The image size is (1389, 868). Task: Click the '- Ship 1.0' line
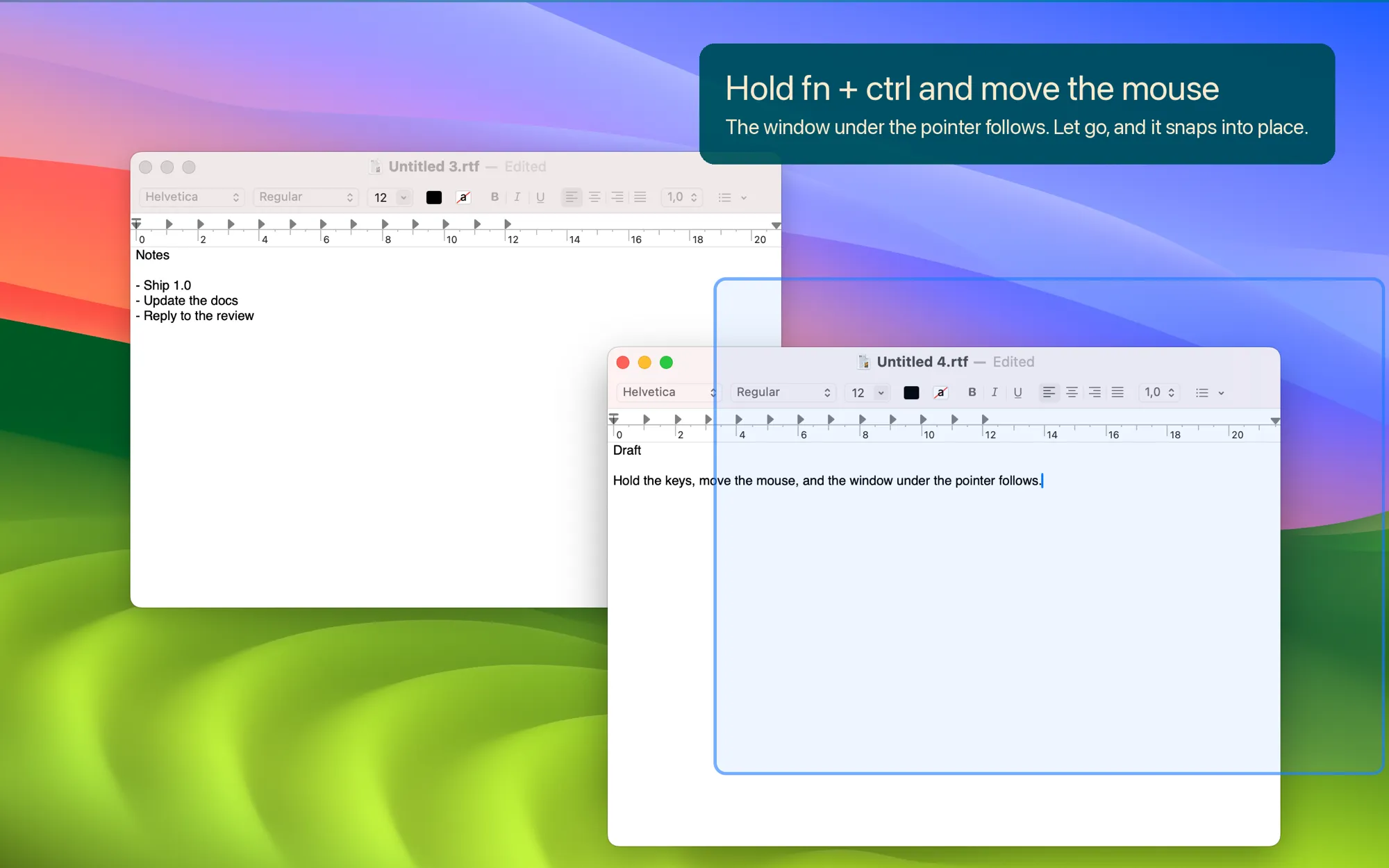(164, 285)
